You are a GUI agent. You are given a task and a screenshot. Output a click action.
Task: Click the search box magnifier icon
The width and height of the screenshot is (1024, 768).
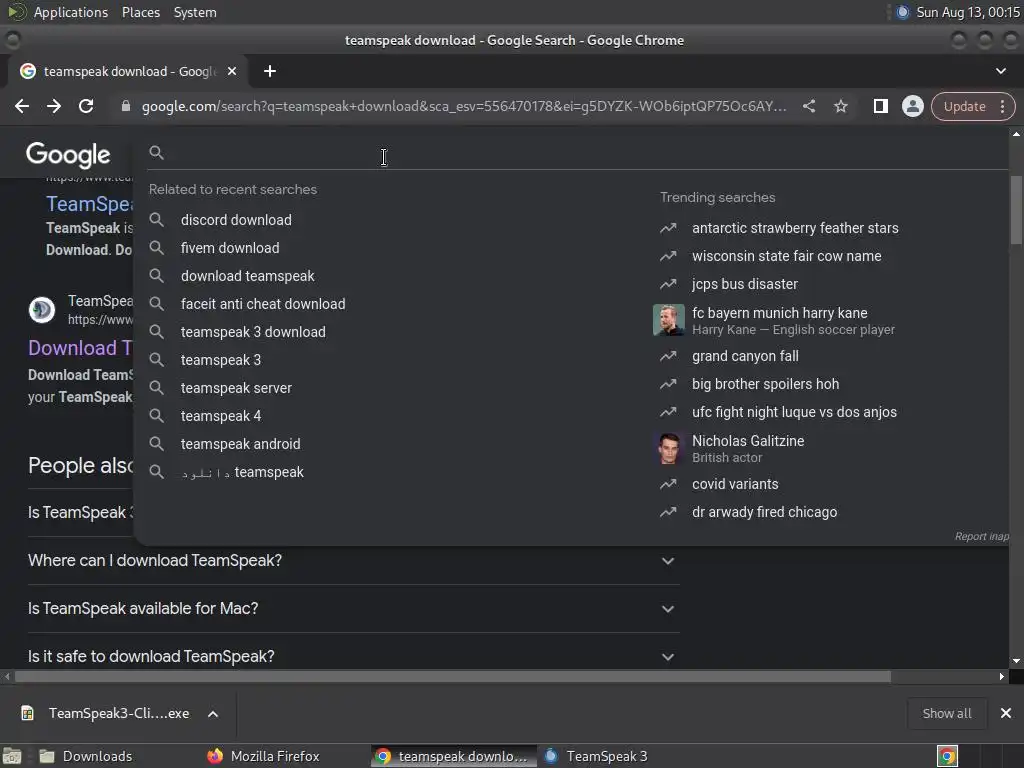[x=156, y=153]
